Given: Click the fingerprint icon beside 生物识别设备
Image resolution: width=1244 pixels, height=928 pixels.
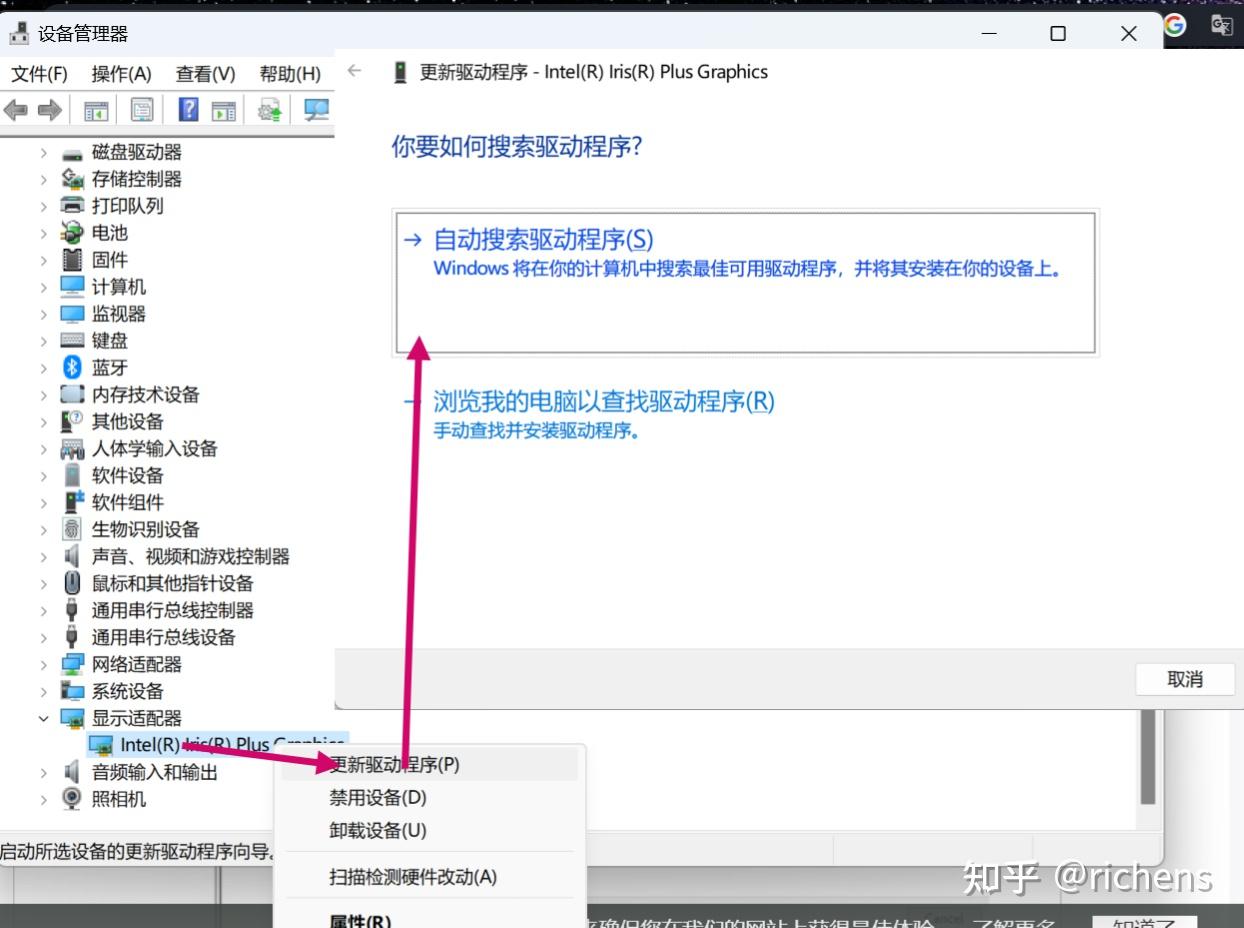Looking at the screenshot, I should tap(72, 529).
